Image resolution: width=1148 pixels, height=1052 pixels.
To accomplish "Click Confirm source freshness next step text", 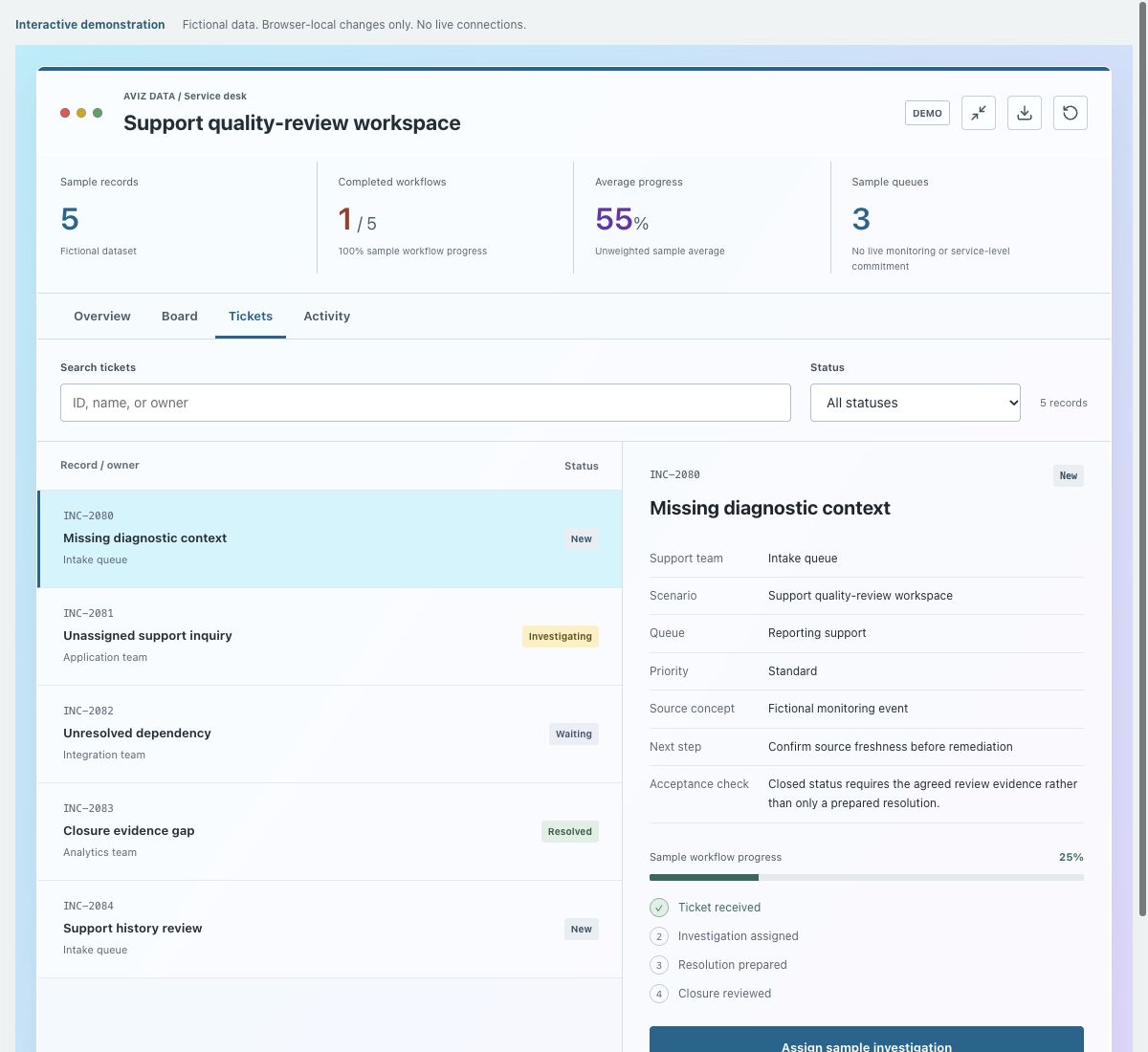I will point(890,747).
